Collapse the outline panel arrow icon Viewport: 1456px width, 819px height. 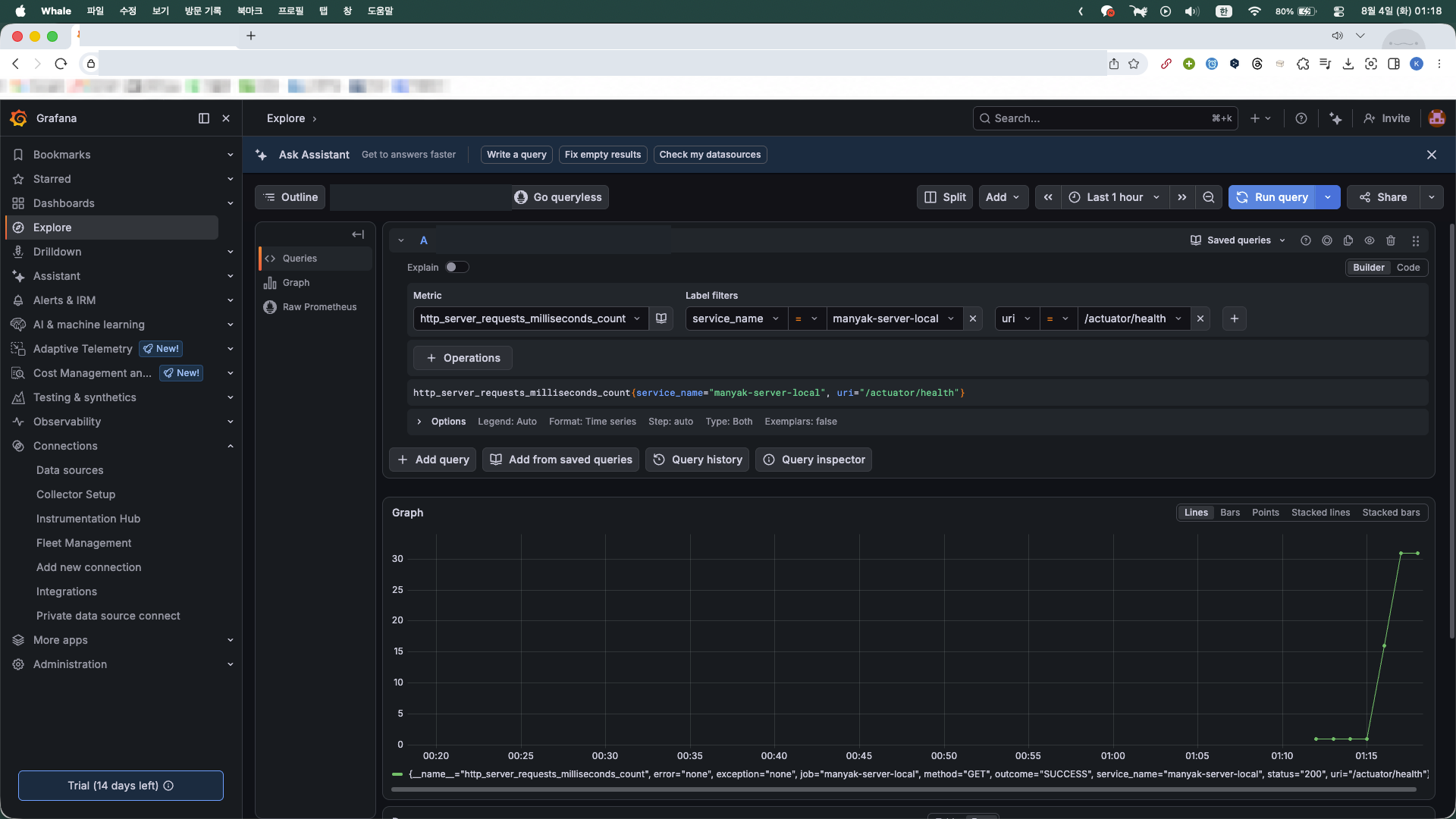click(x=358, y=234)
